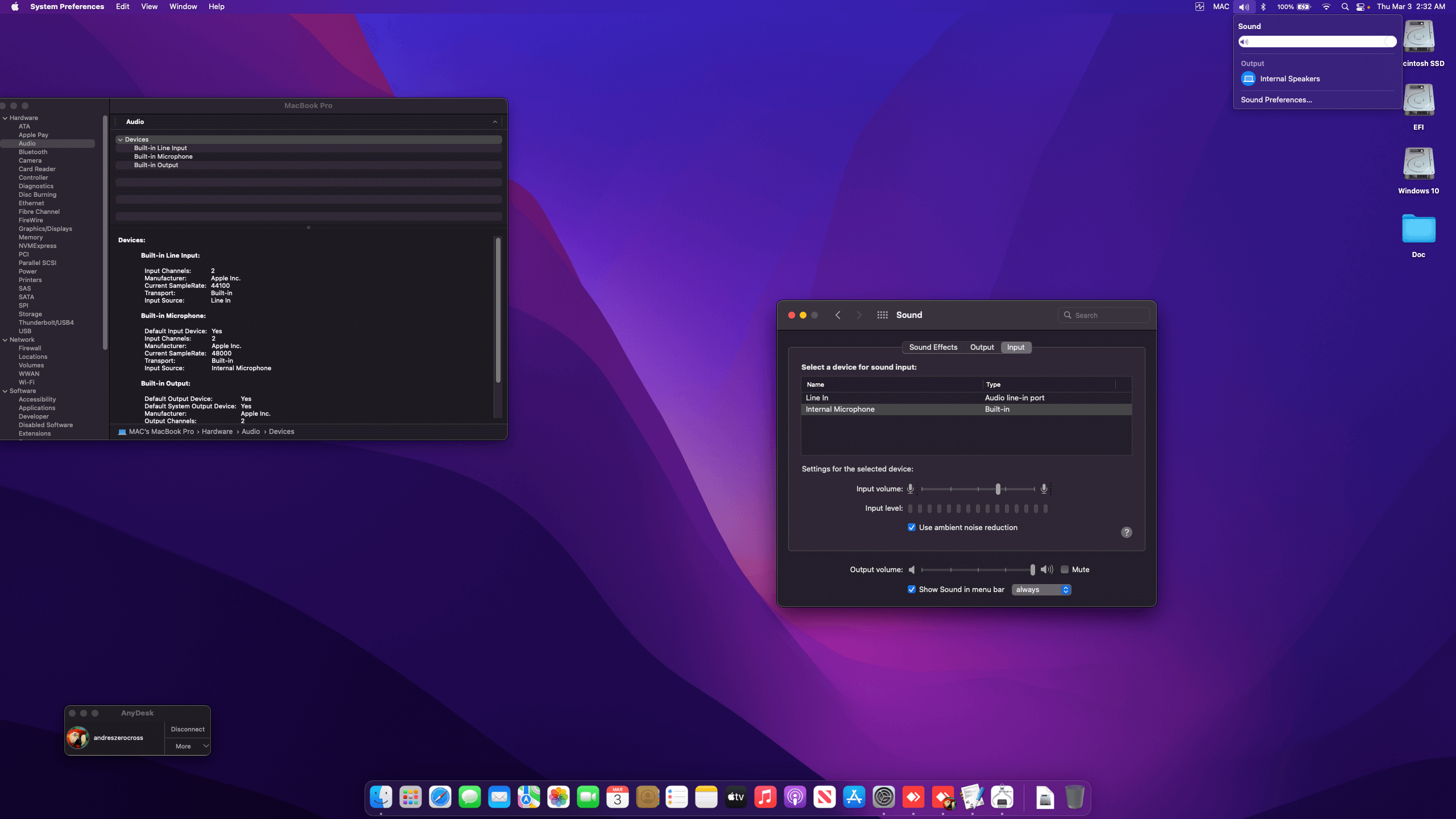Launch FaceTime from the Dock

coord(588,797)
